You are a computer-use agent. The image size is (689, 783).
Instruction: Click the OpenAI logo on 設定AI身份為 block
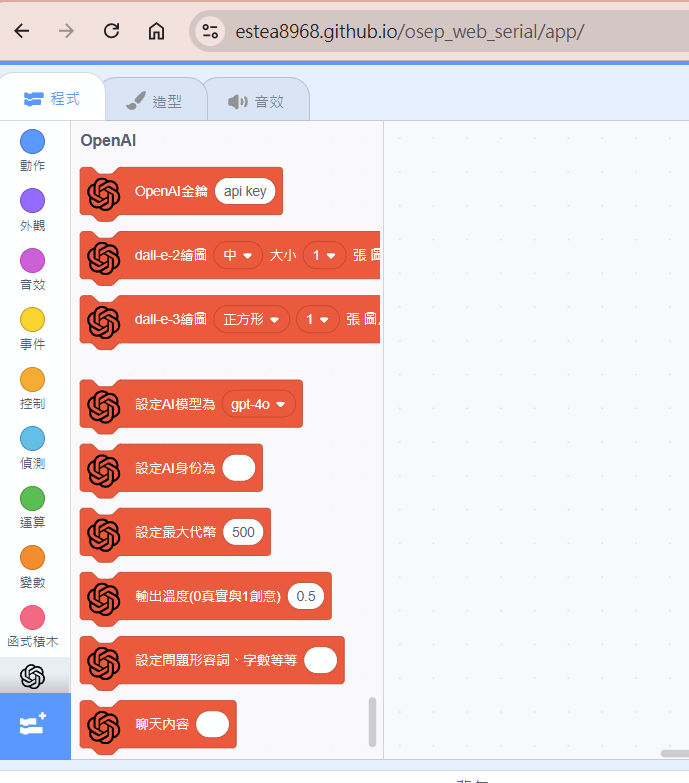[104, 471]
